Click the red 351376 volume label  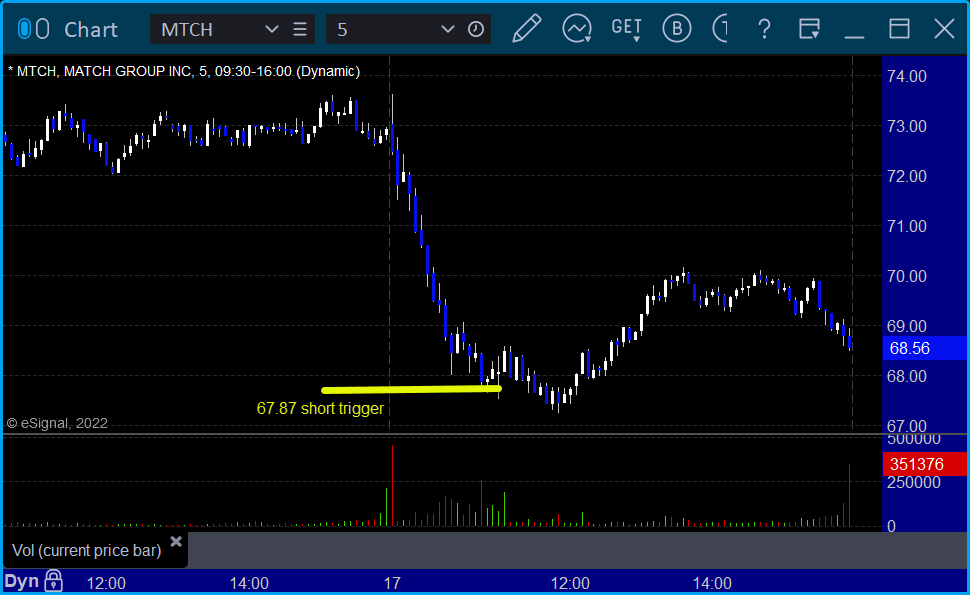[924, 464]
